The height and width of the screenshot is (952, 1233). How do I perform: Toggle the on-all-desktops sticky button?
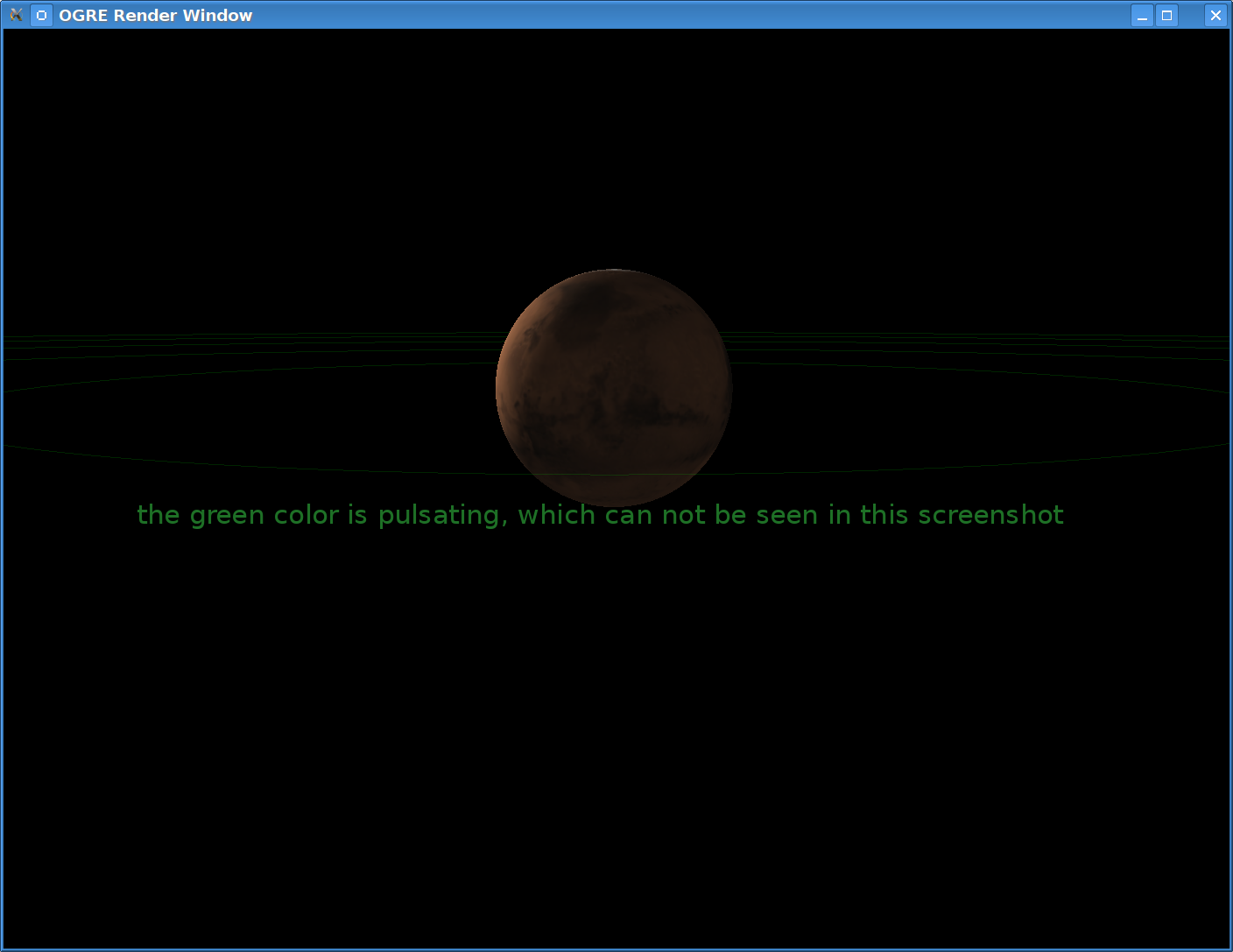41,15
